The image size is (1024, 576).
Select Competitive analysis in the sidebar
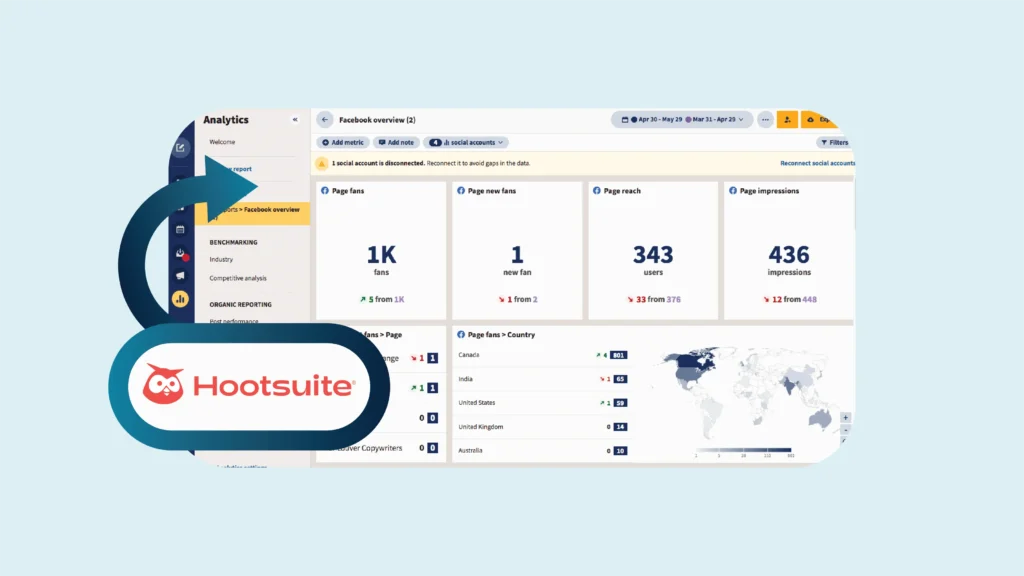(x=238, y=278)
